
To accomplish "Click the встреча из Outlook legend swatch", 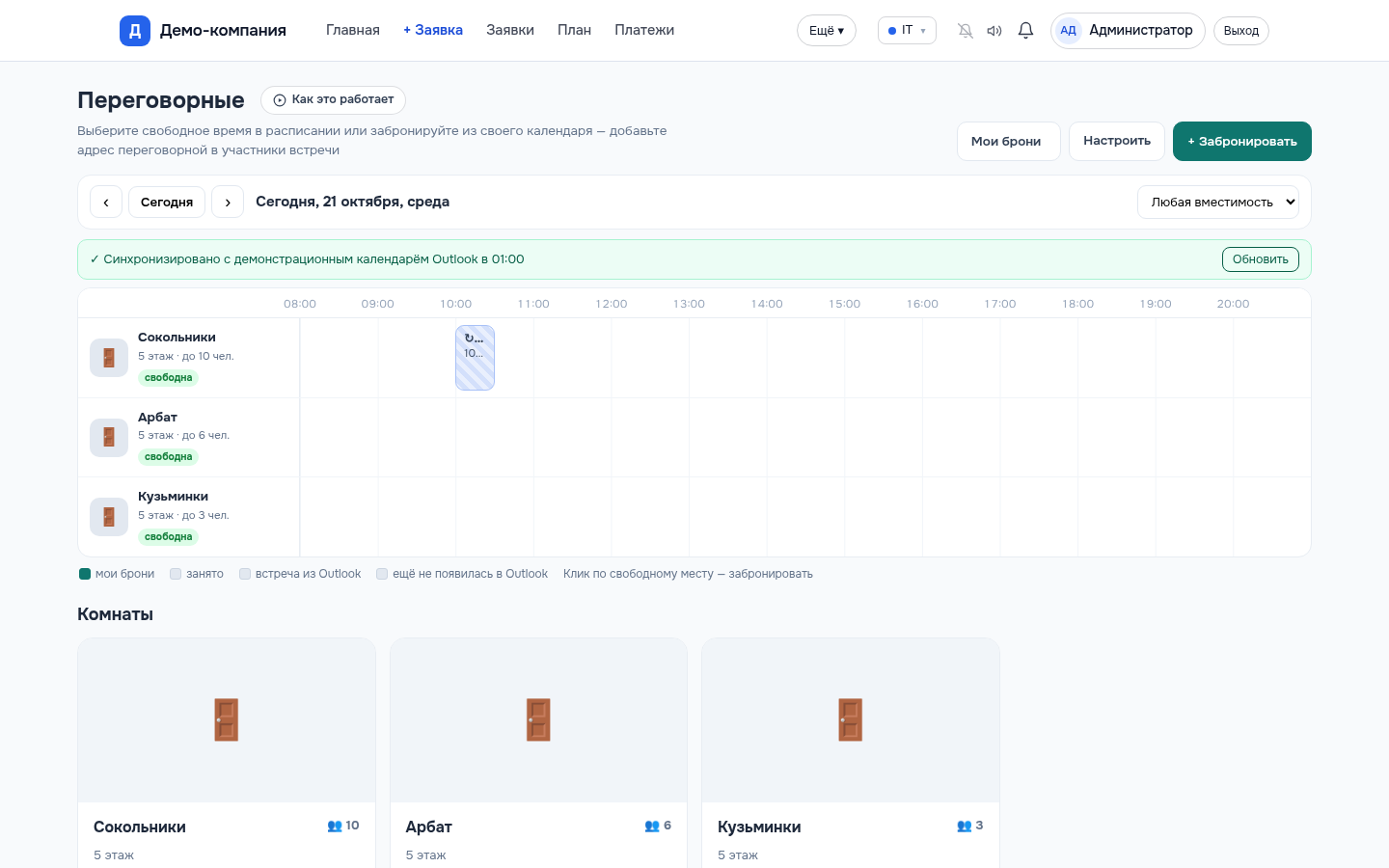I will [x=245, y=574].
